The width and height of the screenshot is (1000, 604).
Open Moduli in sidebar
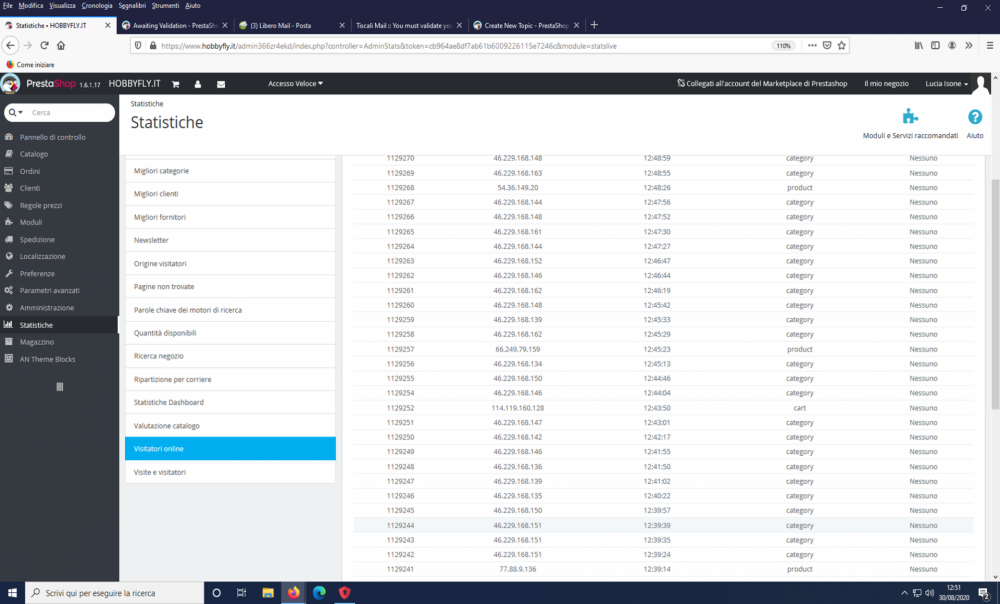point(31,222)
